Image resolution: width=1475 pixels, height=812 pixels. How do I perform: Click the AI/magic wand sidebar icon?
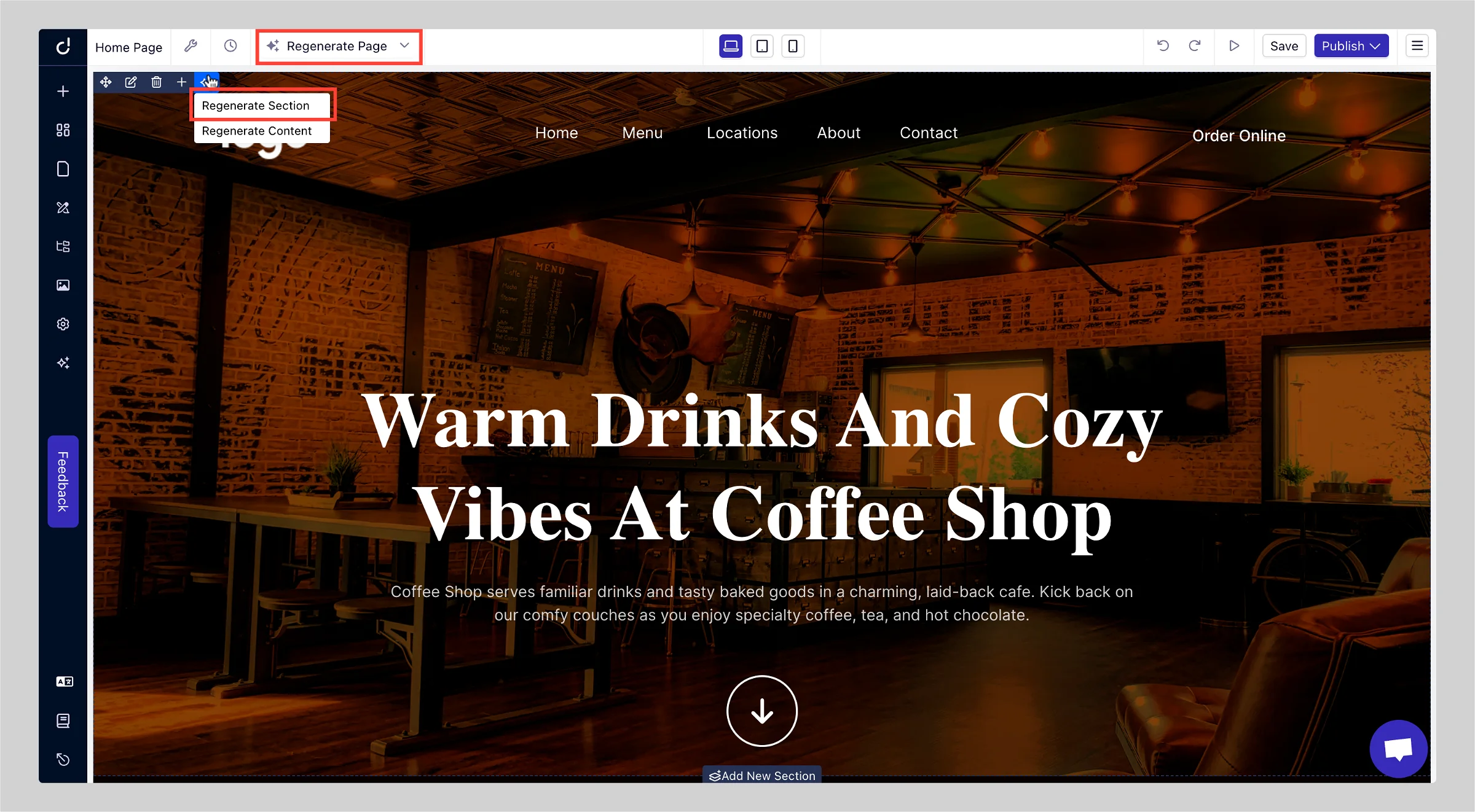click(x=63, y=362)
